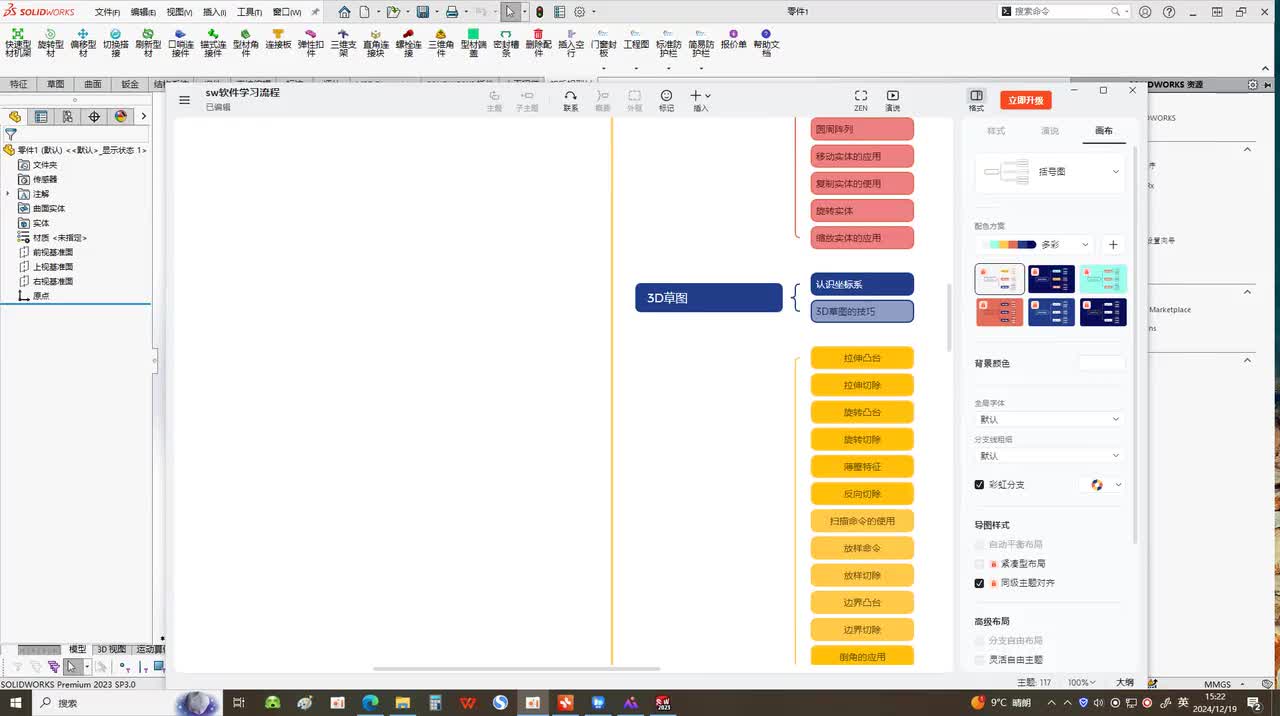Viewport: 1280px width, 716px height.
Task: Select the 拉伸凸台 subtopic
Action: point(862,358)
